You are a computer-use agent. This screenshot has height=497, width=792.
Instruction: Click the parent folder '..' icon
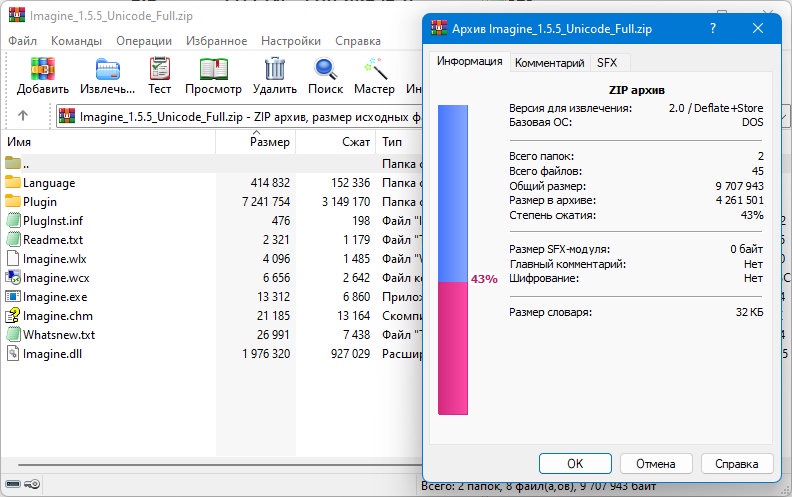13,163
